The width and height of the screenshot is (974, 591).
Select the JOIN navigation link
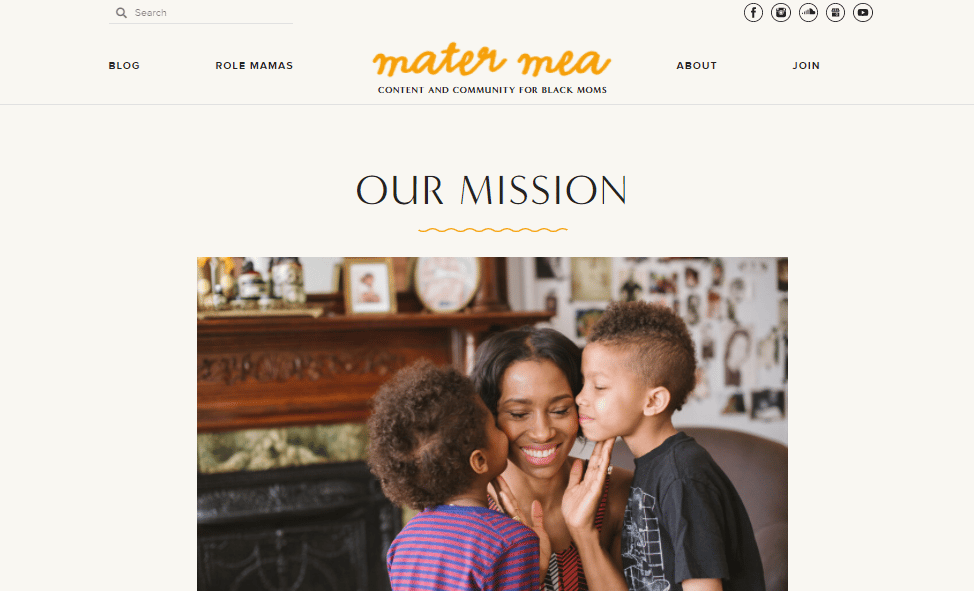tap(806, 65)
